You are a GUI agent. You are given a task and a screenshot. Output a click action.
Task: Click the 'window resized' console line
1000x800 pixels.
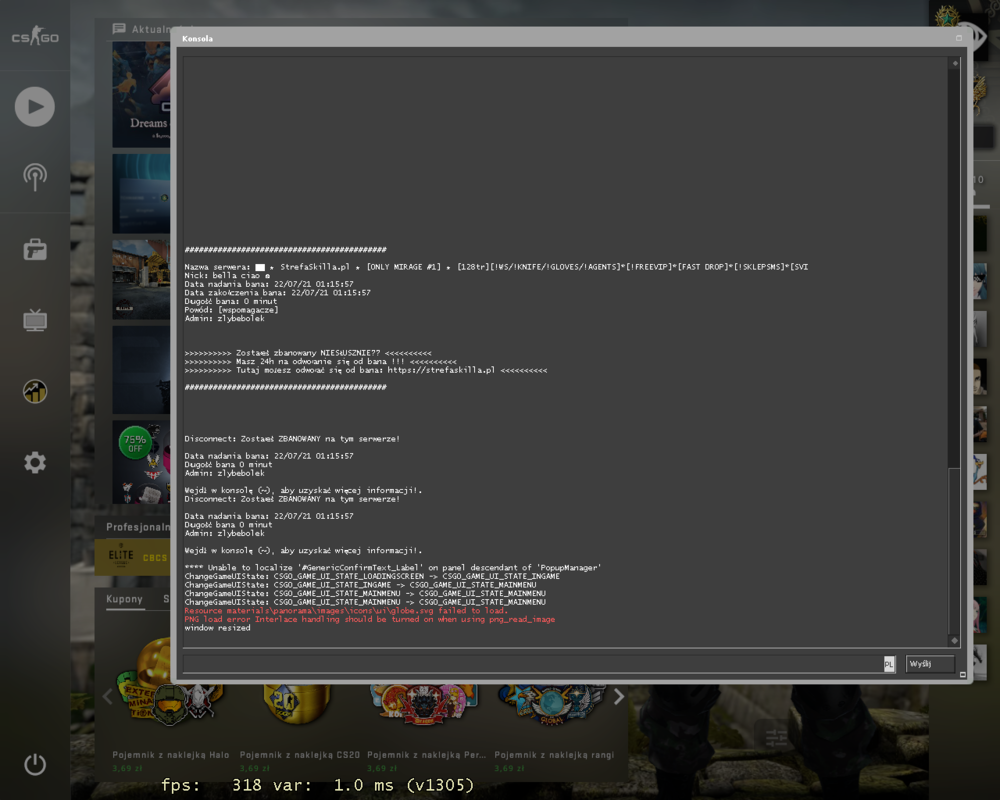[217, 628]
